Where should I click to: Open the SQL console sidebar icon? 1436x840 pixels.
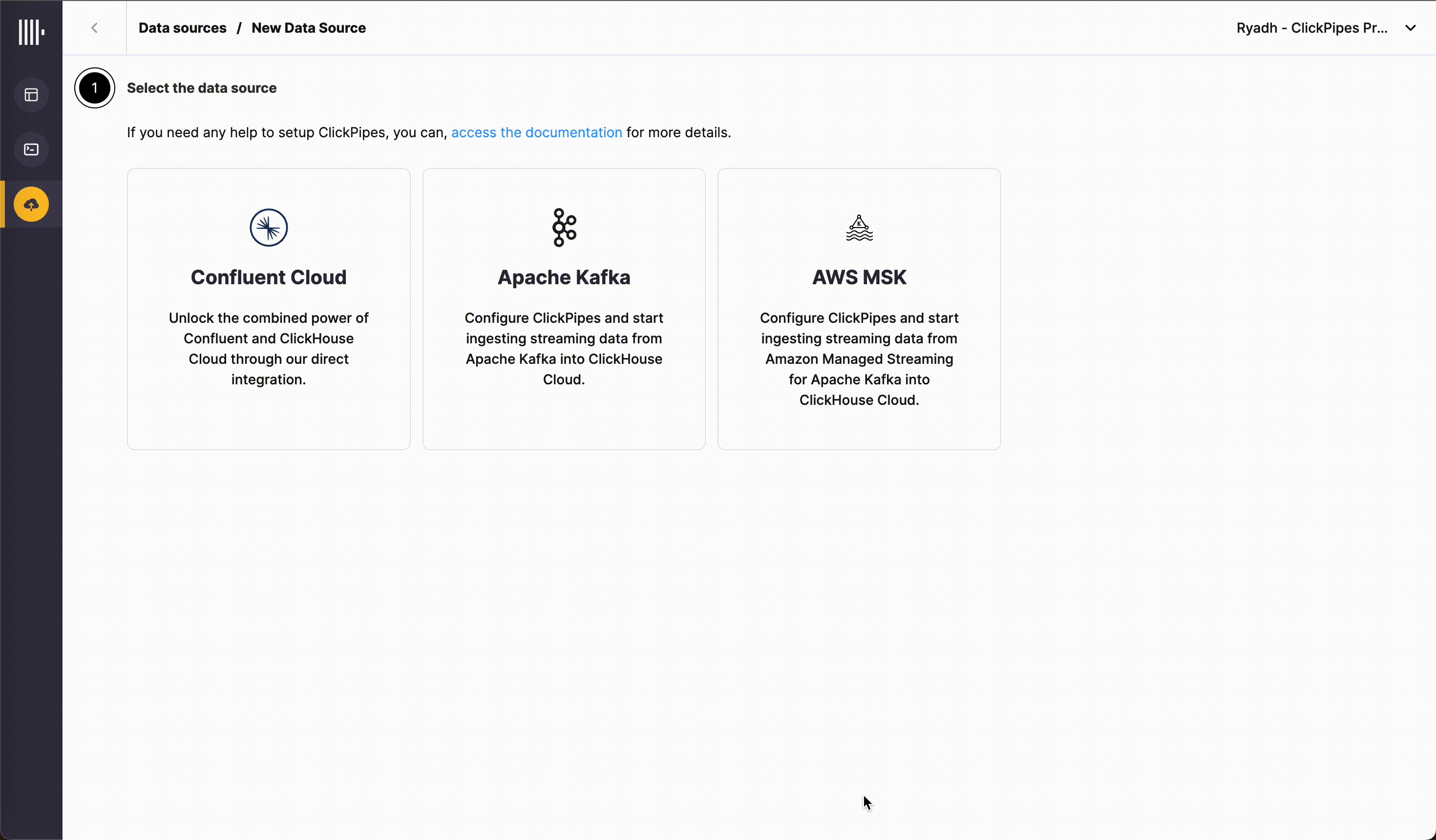pos(31,149)
